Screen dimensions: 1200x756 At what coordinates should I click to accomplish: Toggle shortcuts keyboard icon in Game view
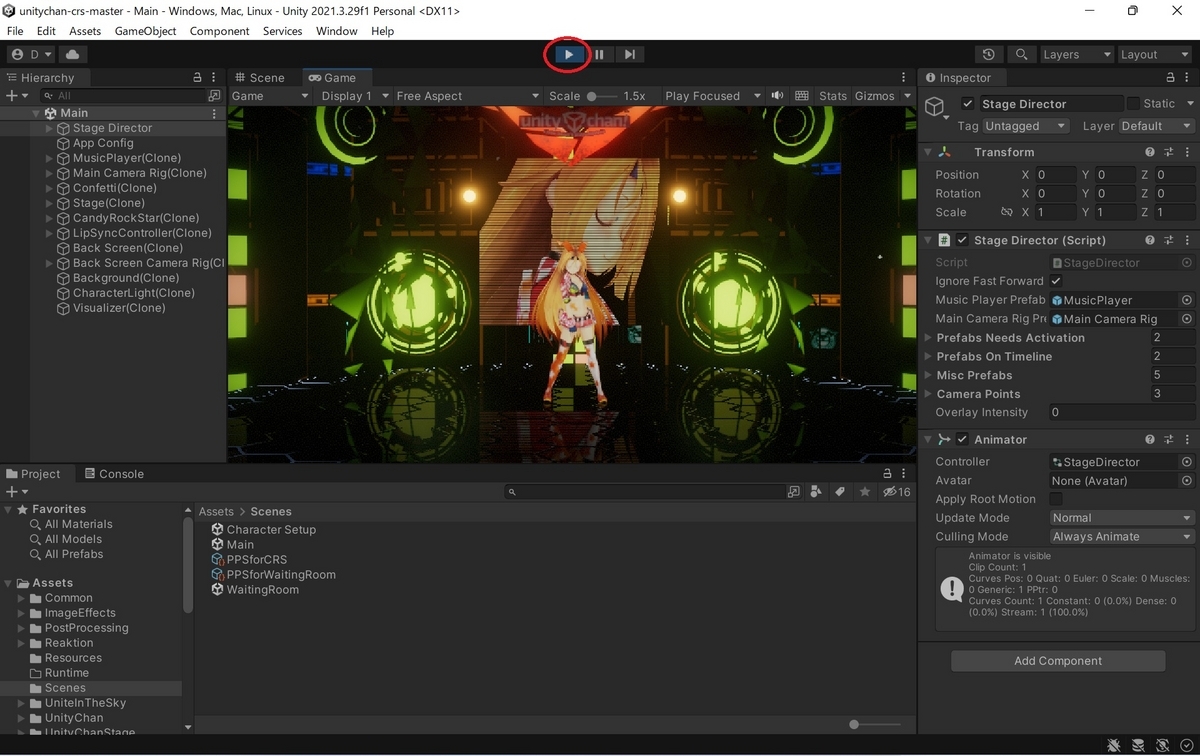801,96
